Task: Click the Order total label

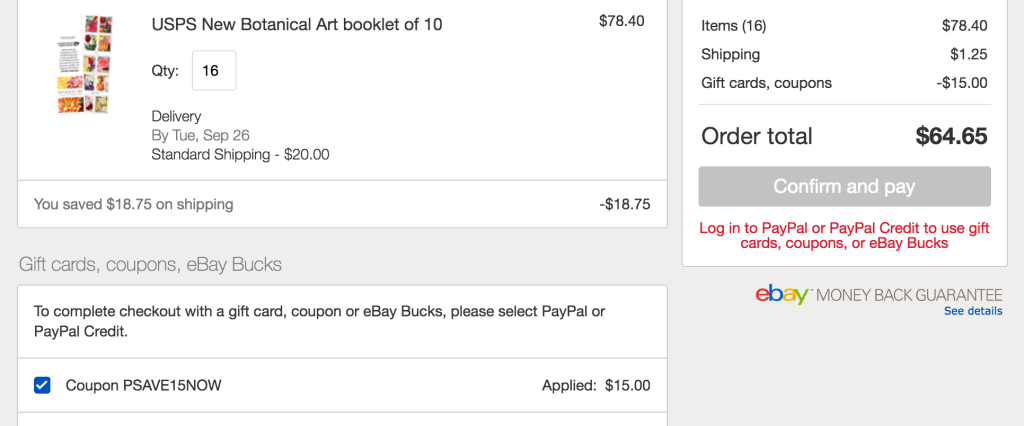Action: (757, 136)
